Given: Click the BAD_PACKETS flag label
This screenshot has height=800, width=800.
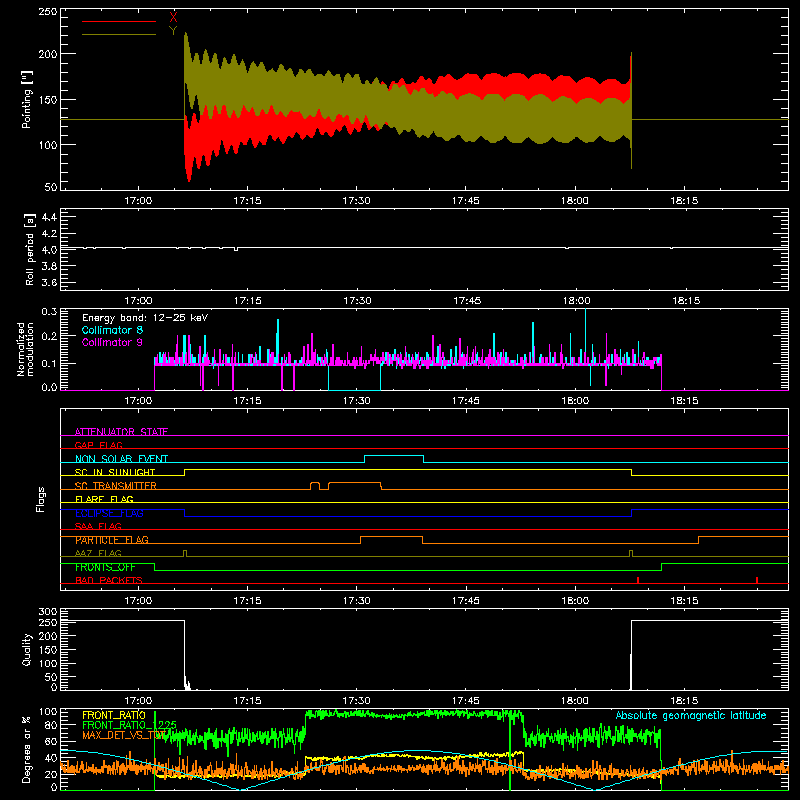Looking at the screenshot, I should coord(109,580).
